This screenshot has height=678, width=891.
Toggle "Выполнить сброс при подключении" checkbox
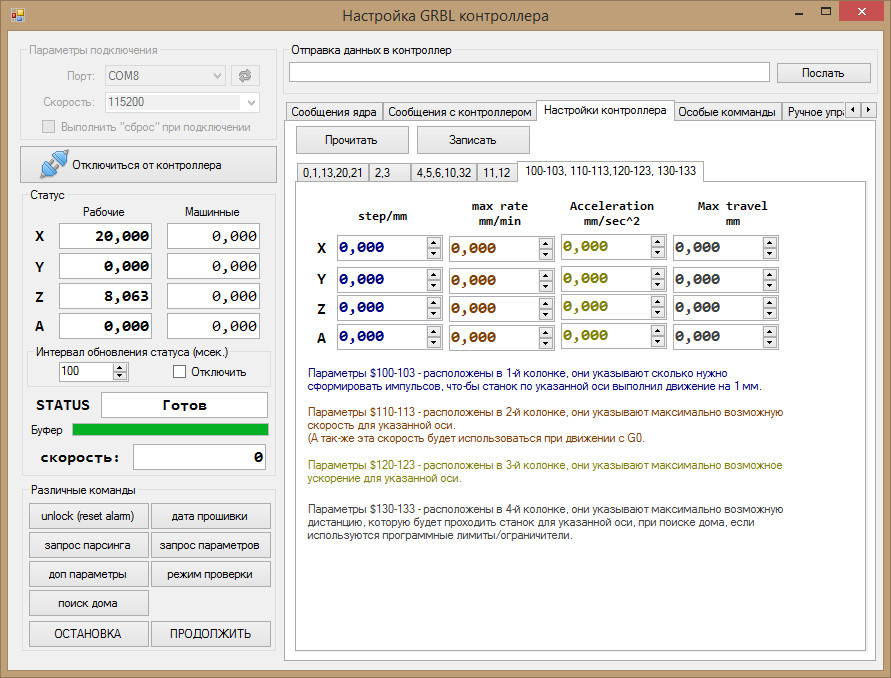49,127
